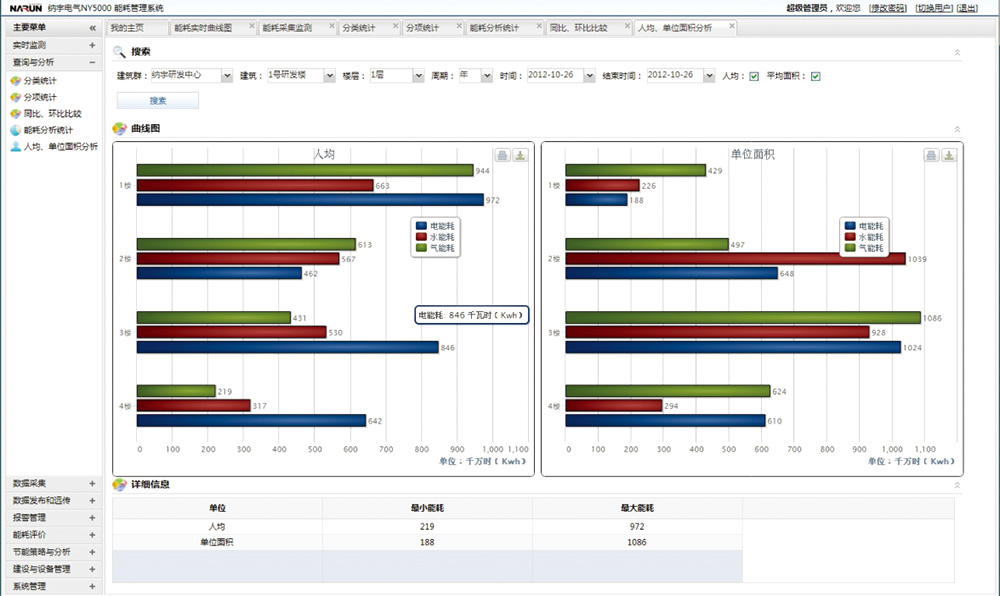Toggle 水能耗 legend in 单位面积 chart
Viewport: 1000px width, 596px height.
(864, 236)
